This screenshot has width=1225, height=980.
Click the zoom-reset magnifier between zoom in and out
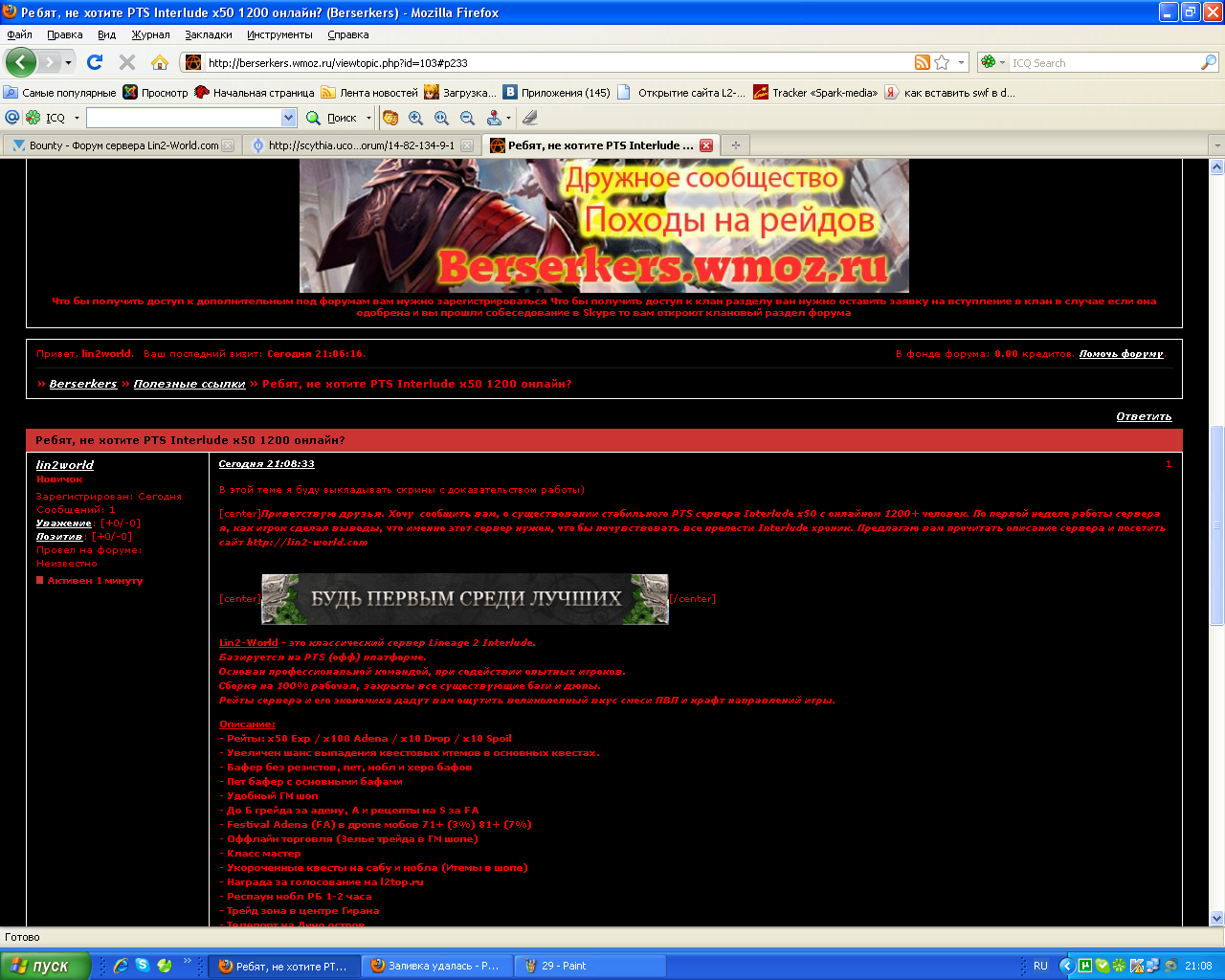coord(441,118)
